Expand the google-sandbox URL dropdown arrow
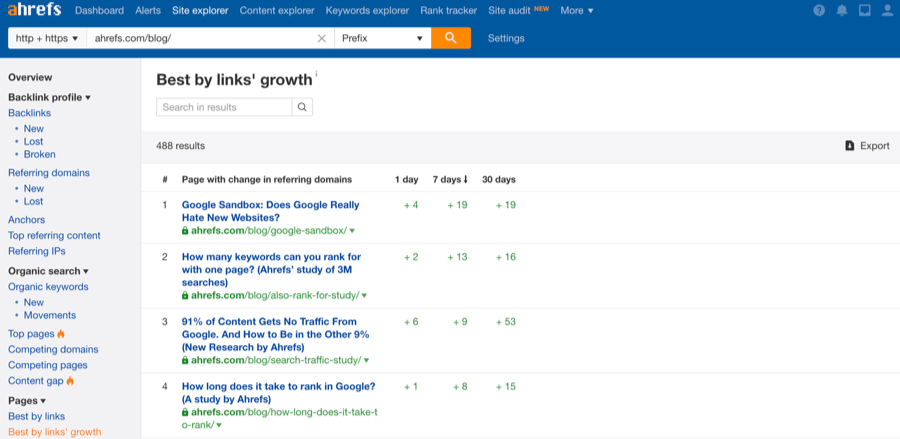Image resolution: width=900 pixels, height=439 pixels. (352, 231)
